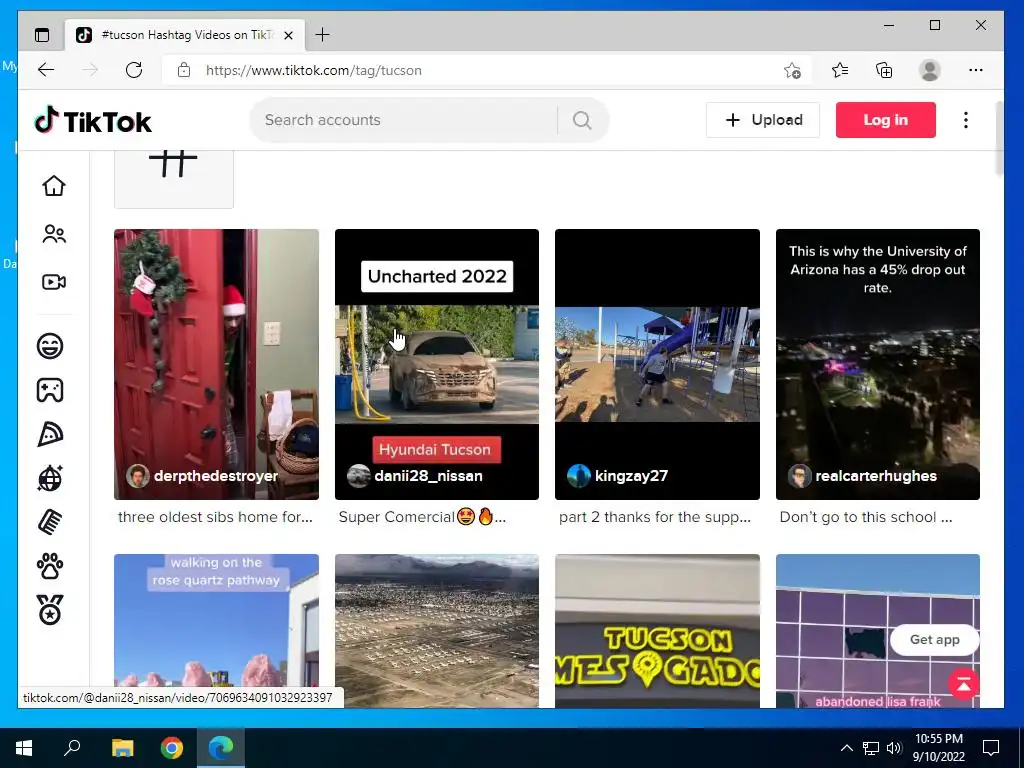
Task: Reload the page with refresh icon
Action: coord(134,70)
